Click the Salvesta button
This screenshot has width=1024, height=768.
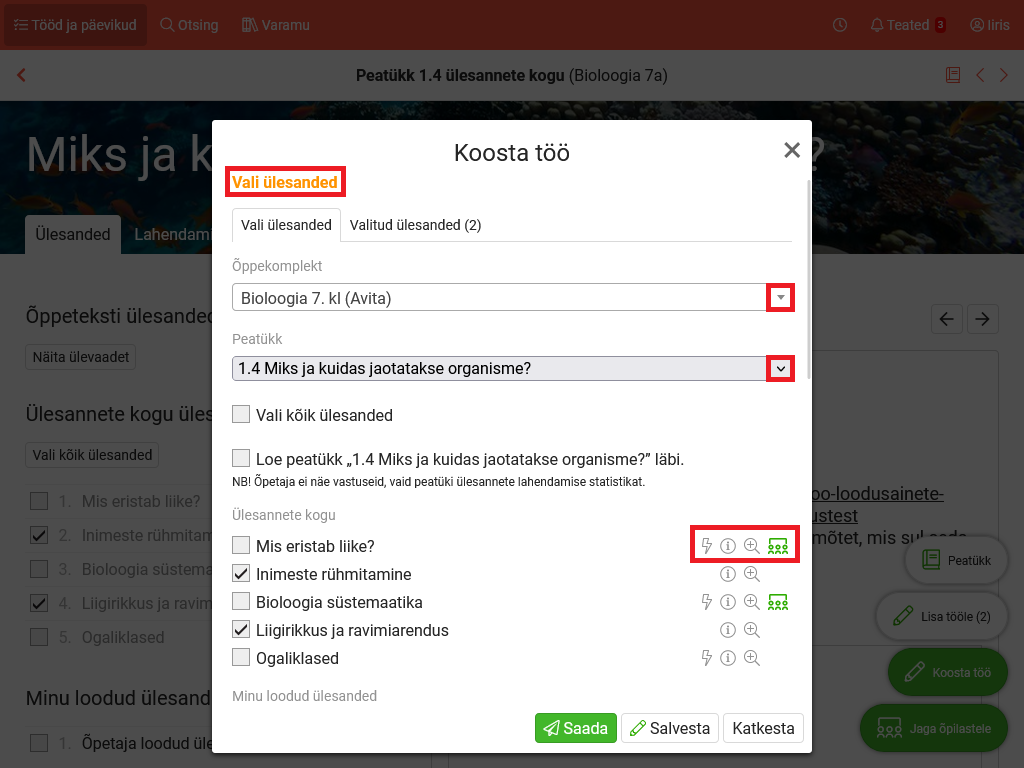(670, 728)
